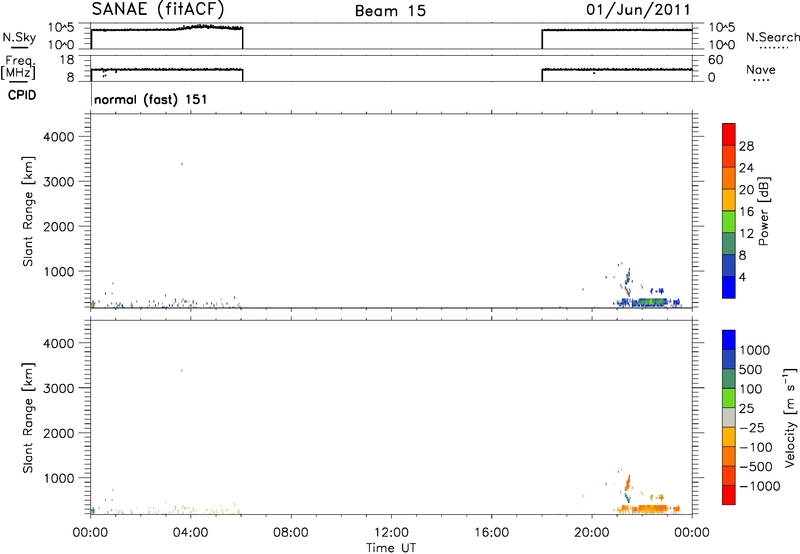This screenshot has height=554, width=800.
Task: Click the N.Search legend label
Action: point(772,37)
